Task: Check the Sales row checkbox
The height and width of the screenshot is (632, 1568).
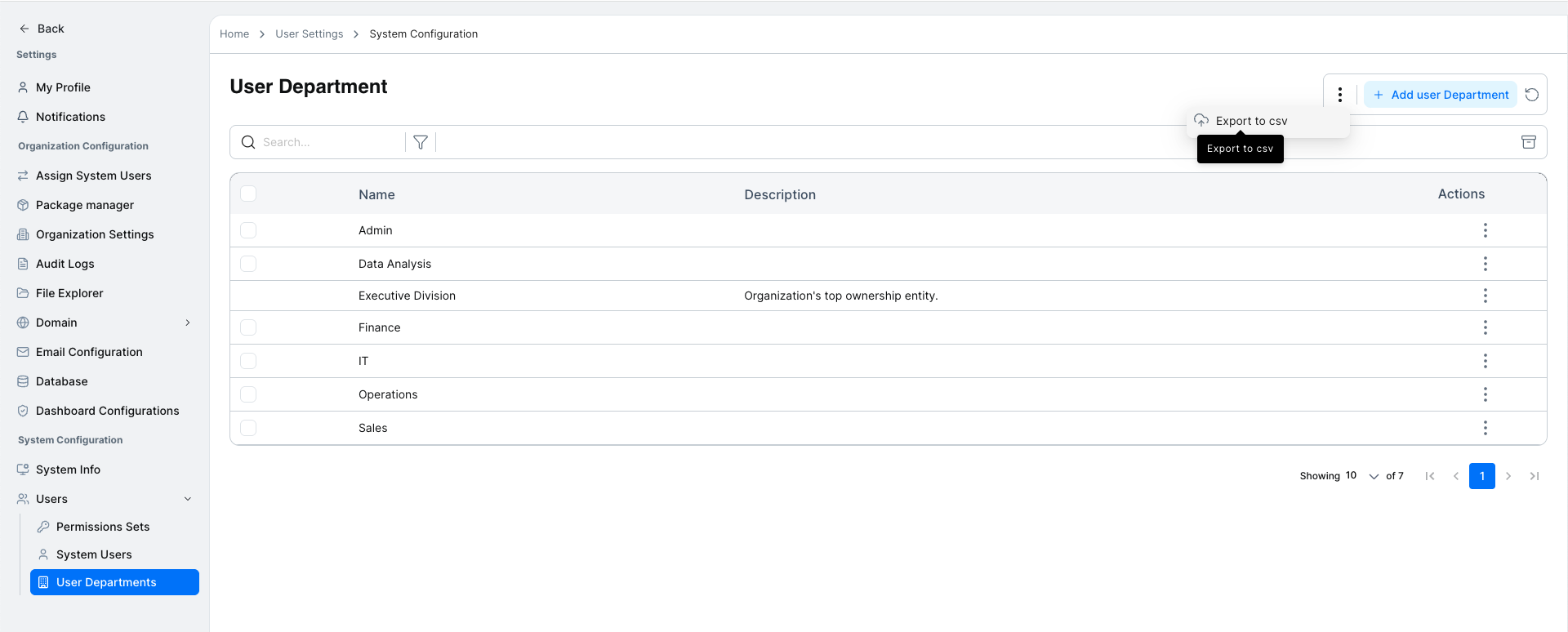Action: click(248, 428)
